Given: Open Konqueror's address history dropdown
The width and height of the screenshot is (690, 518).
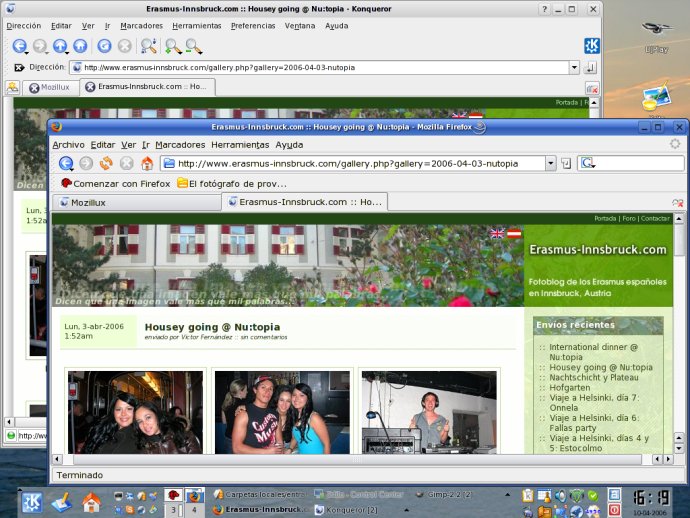Looking at the screenshot, I should [x=574, y=67].
